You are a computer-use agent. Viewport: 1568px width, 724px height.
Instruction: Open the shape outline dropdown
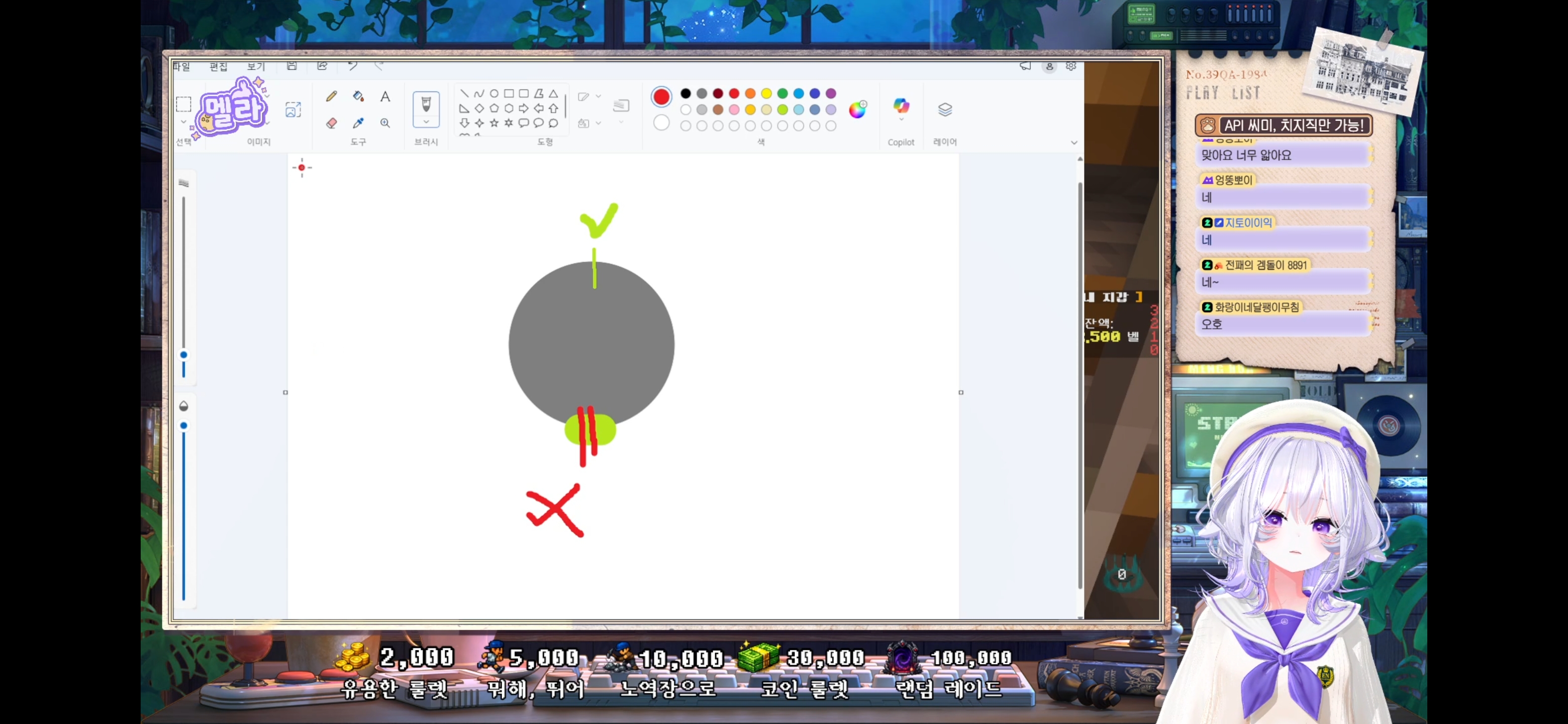[589, 96]
